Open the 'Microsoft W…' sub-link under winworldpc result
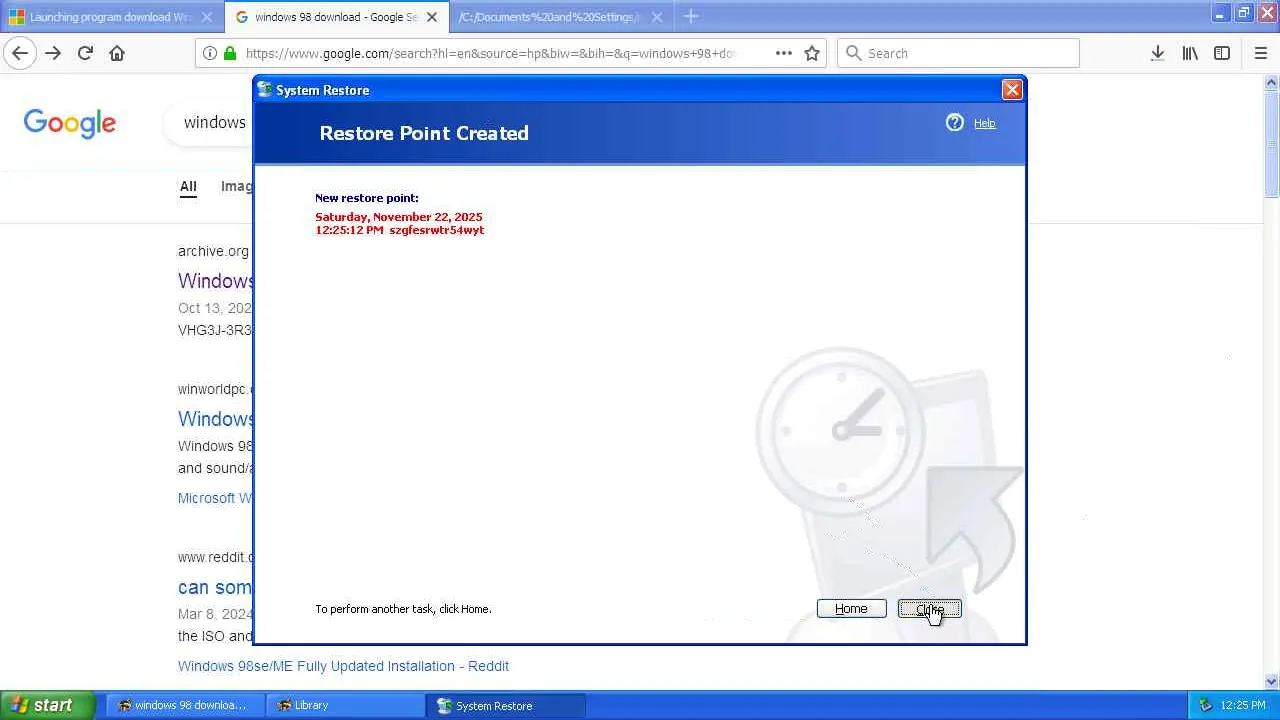Screen dimensions: 1280x720 (x=215, y=498)
